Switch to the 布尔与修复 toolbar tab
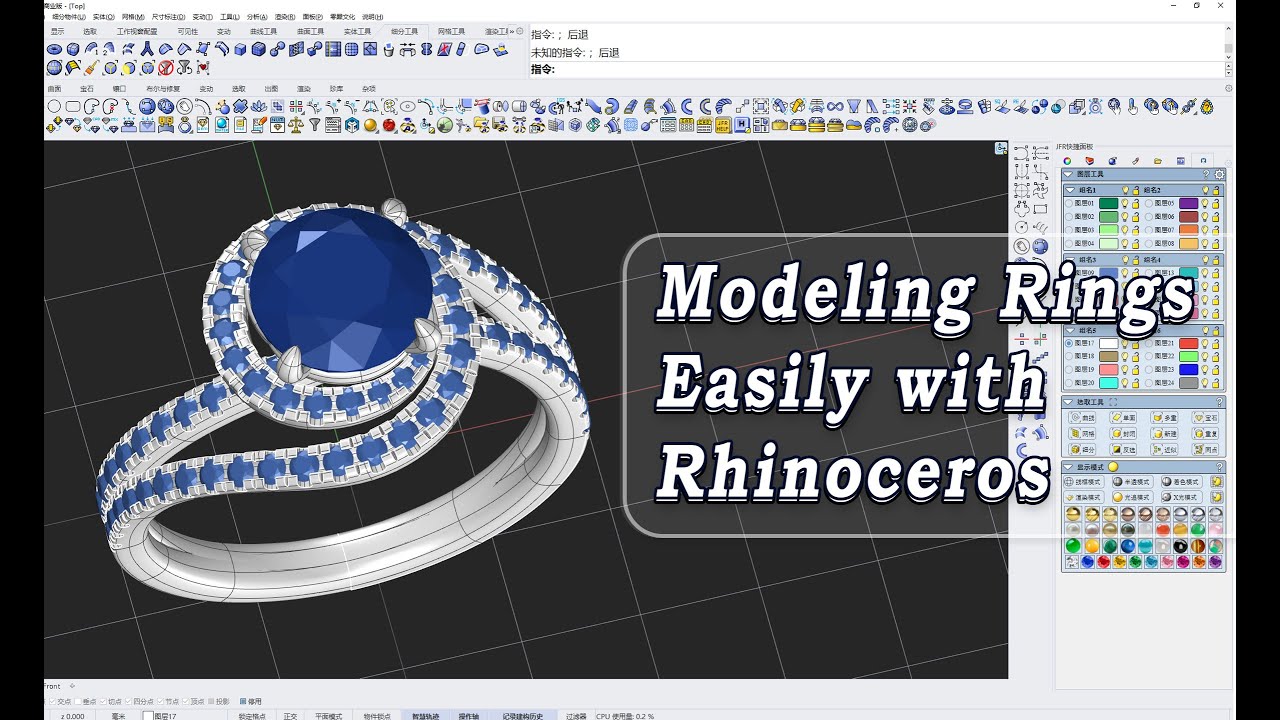 (163, 89)
